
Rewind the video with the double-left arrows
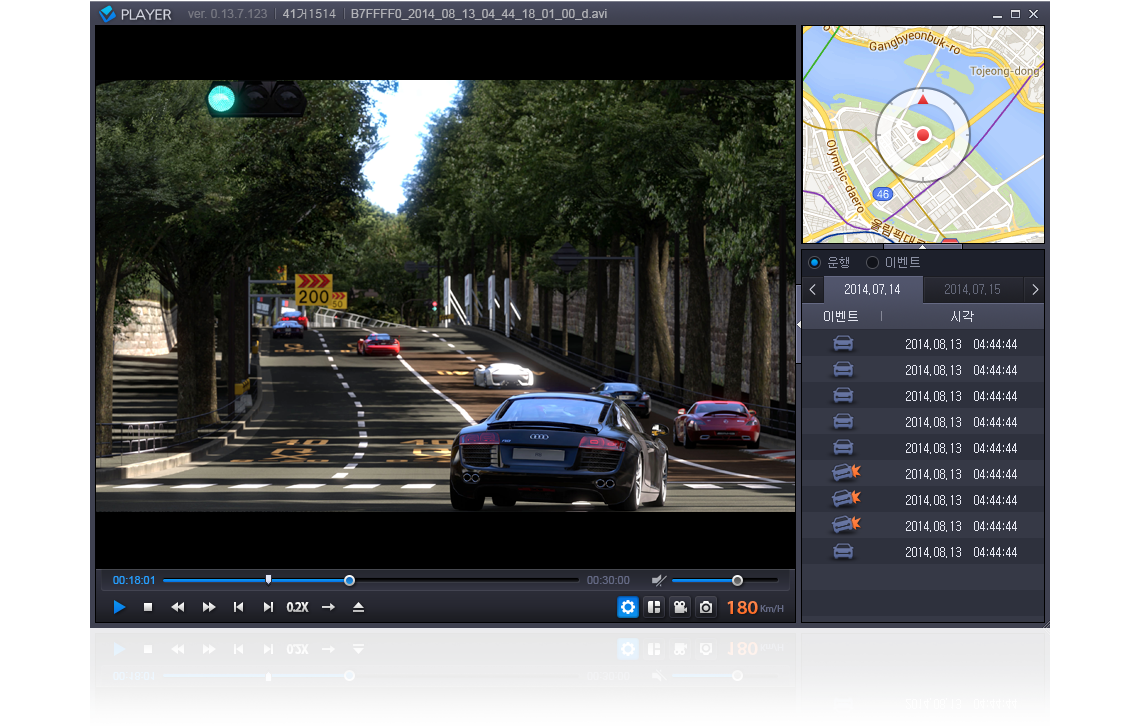177,607
